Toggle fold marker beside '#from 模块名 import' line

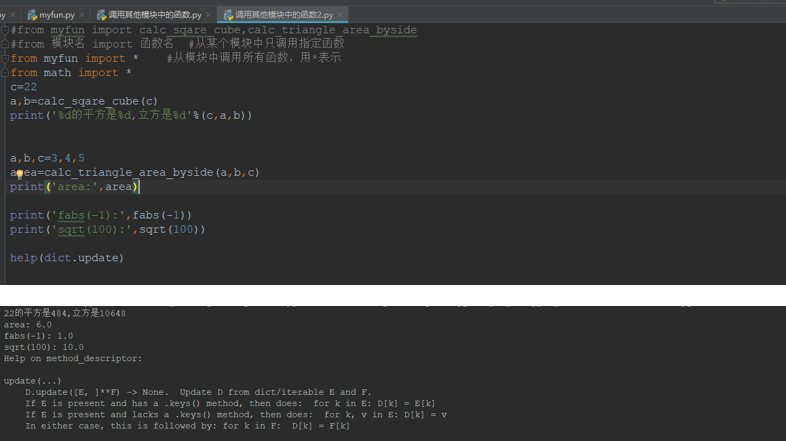point(5,44)
